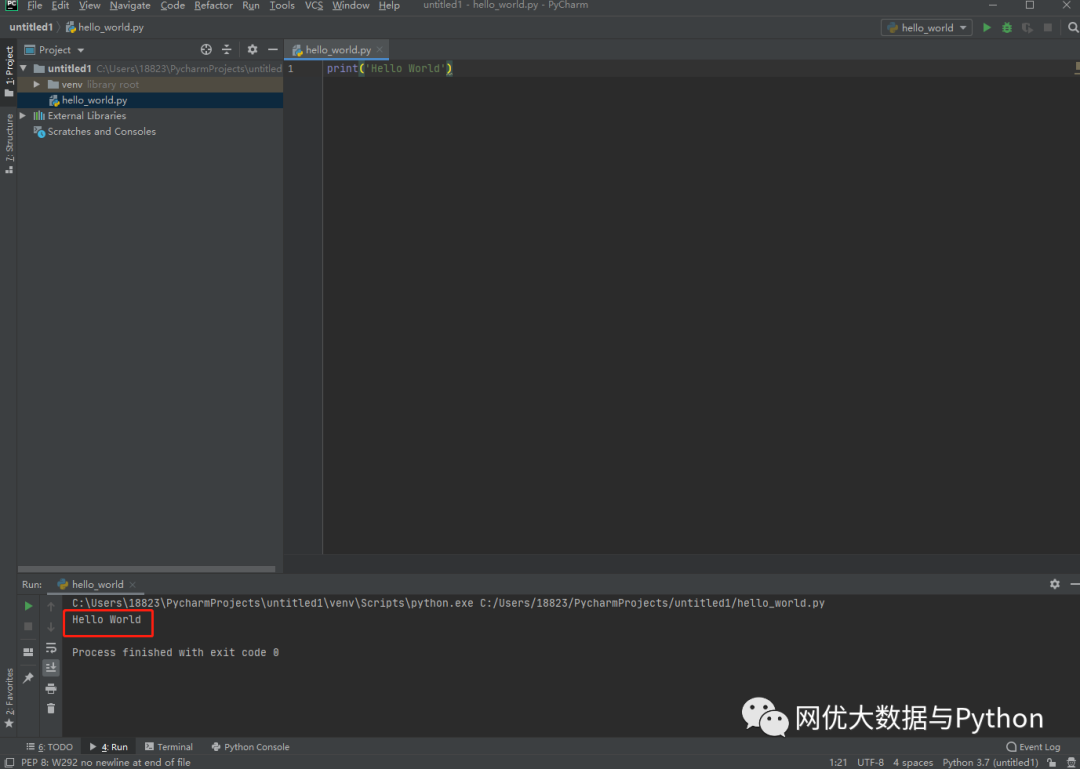This screenshot has height=769, width=1080.
Task: Click untitled1 breadcrumb in navigation bar
Action: [x=31, y=28]
